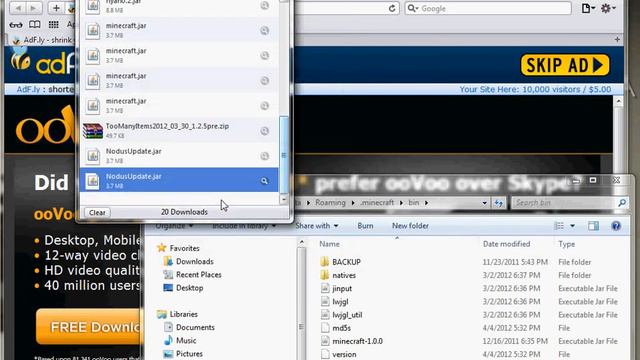The height and width of the screenshot is (360, 640).
Task: Show unselected NodusUpdate.jar in folder
Action: [x=264, y=156]
